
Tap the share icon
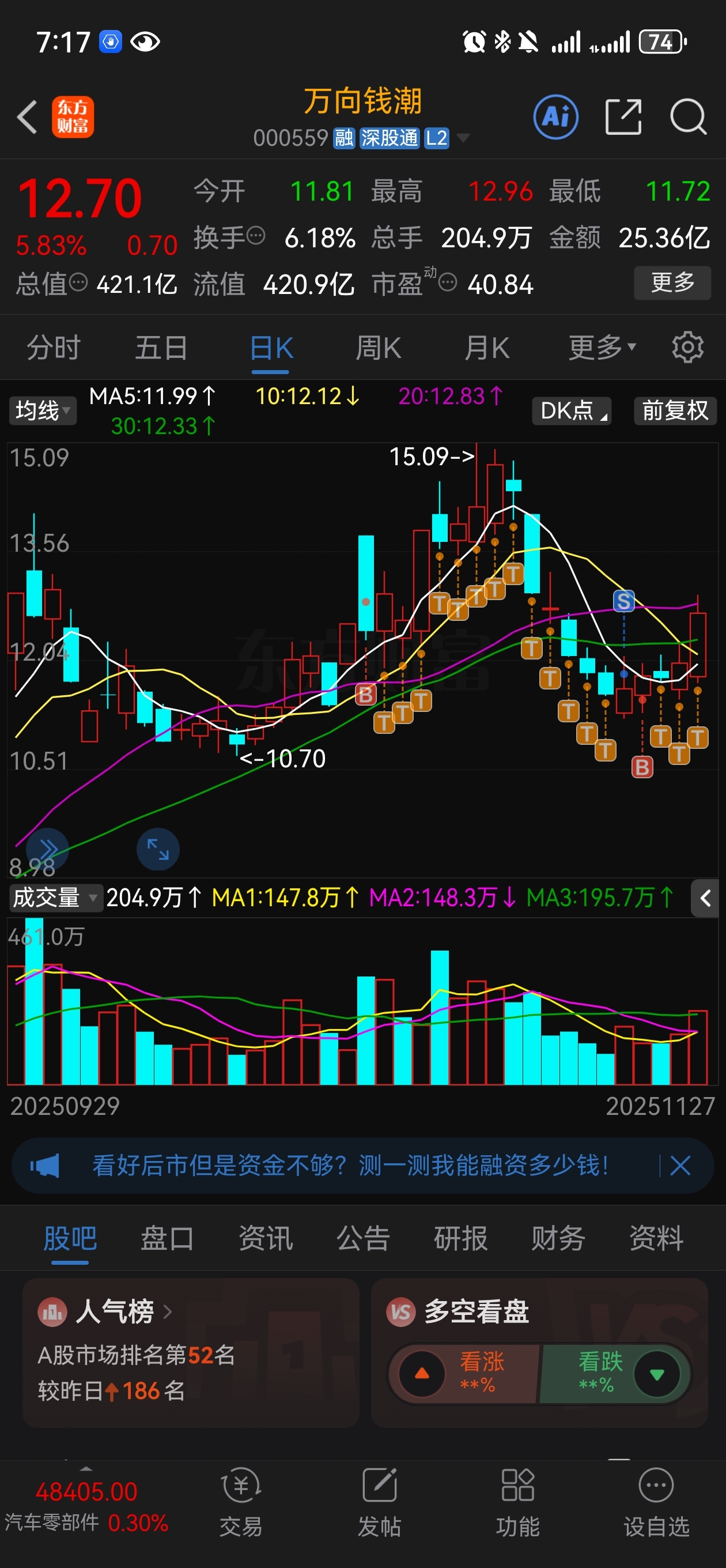623,117
